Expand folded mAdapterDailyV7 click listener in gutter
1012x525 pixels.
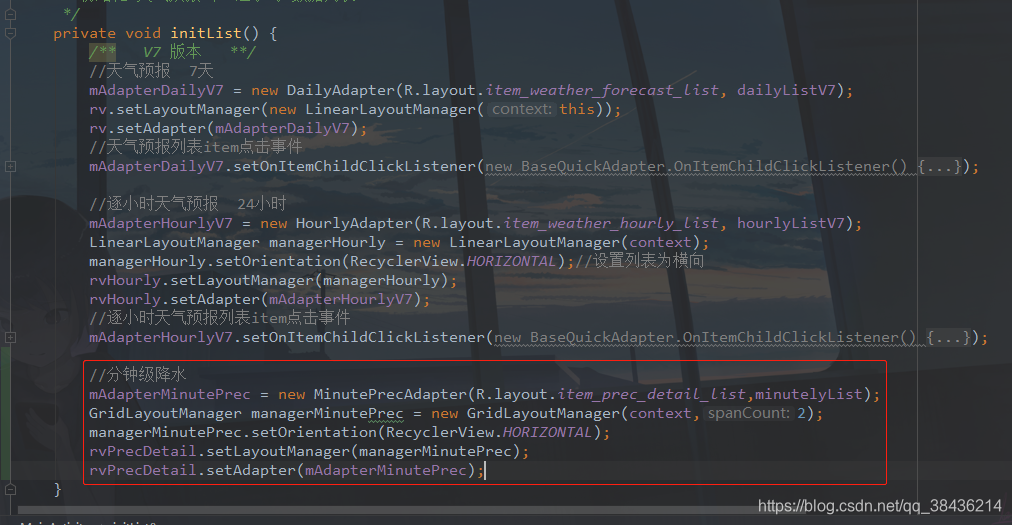point(10,167)
